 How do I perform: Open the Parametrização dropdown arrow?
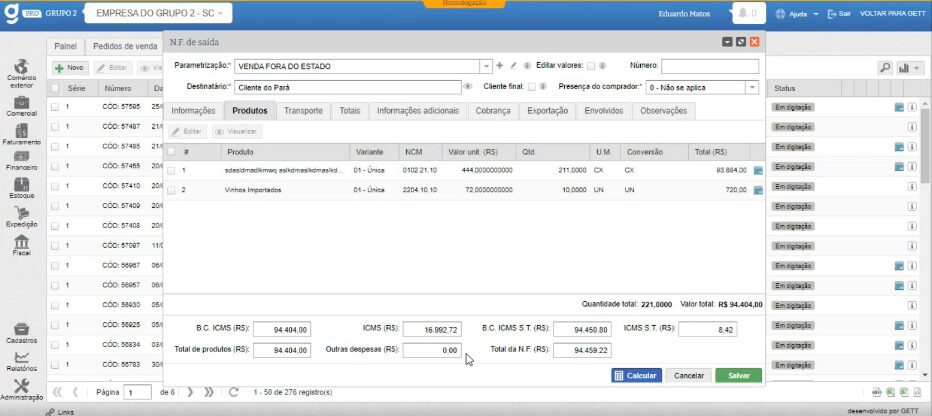tap(486, 66)
